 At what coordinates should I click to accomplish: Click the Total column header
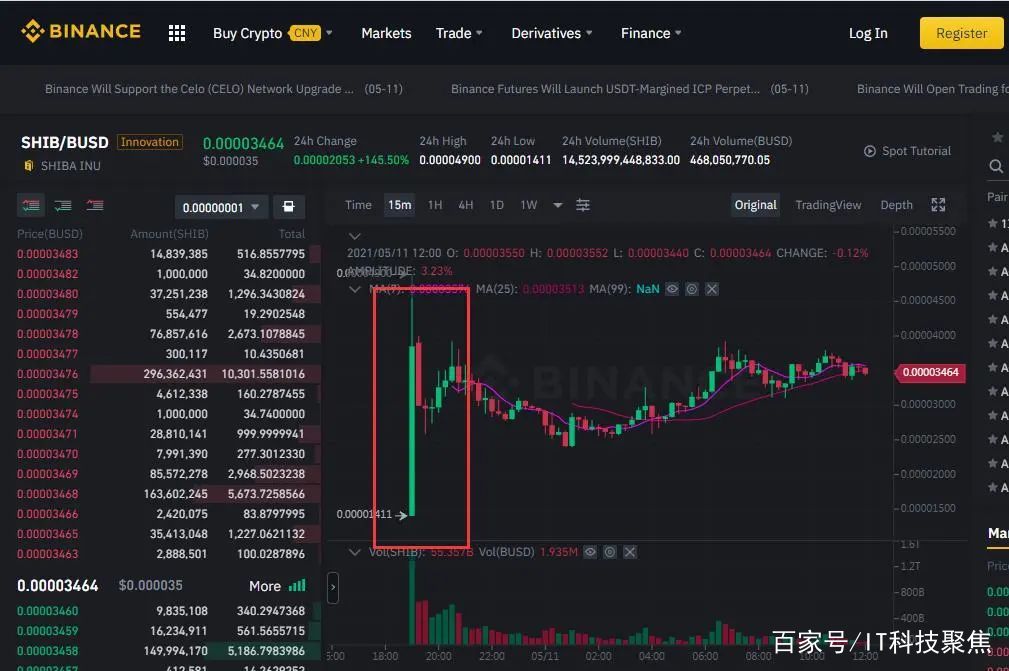(292, 234)
